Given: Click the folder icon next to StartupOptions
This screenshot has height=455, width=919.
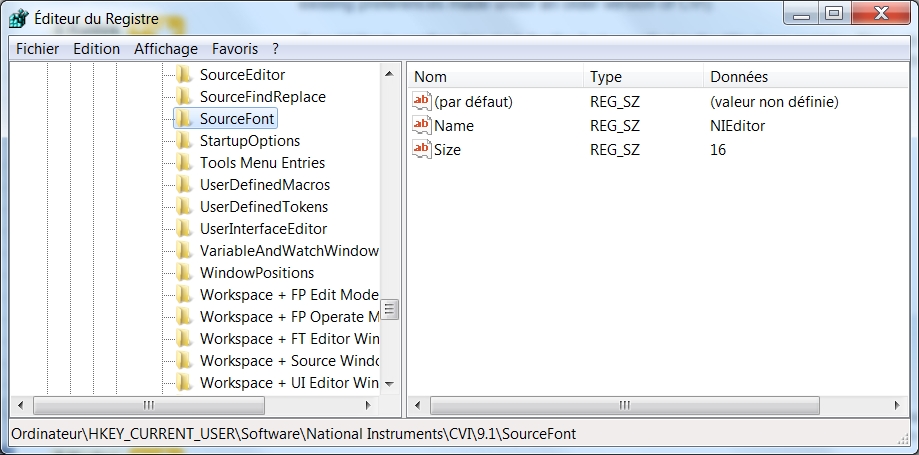Looking at the screenshot, I should (183, 141).
